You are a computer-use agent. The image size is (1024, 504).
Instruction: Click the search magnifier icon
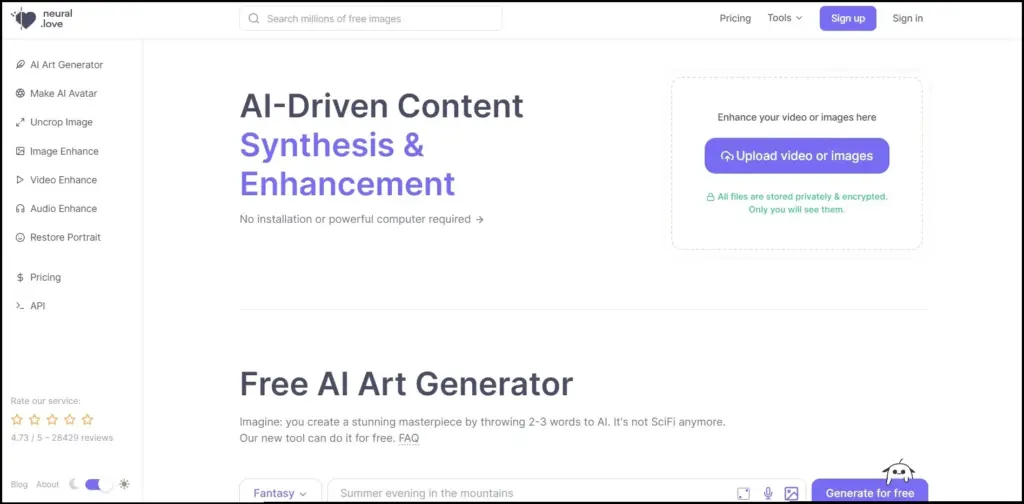click(254, 18)
